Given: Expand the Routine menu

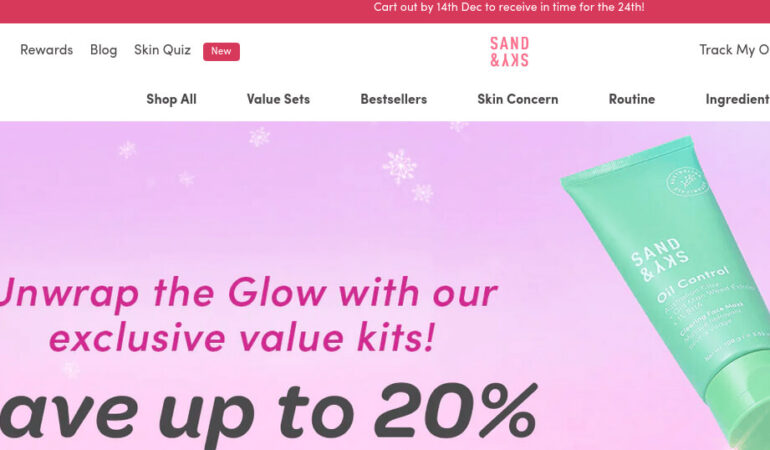Looking at the screenshot, I should coord(632,99).
